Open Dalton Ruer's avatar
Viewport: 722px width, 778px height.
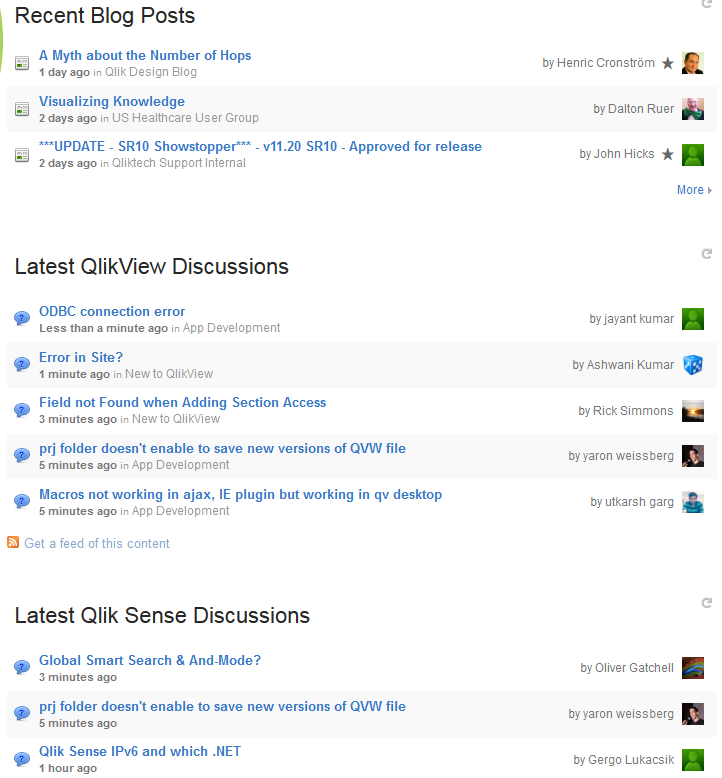[693, 109]
